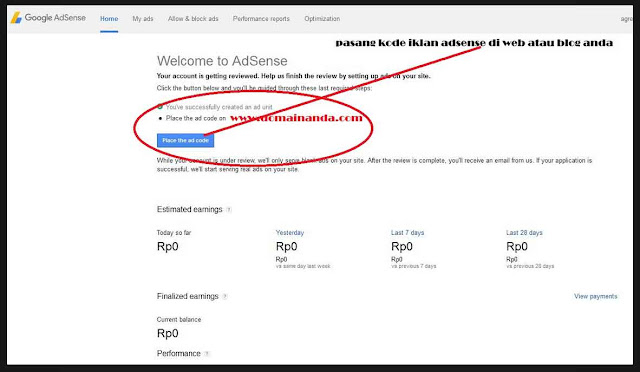Click the Today so far label
The image size is (640, 372).
tap(174, 233)
